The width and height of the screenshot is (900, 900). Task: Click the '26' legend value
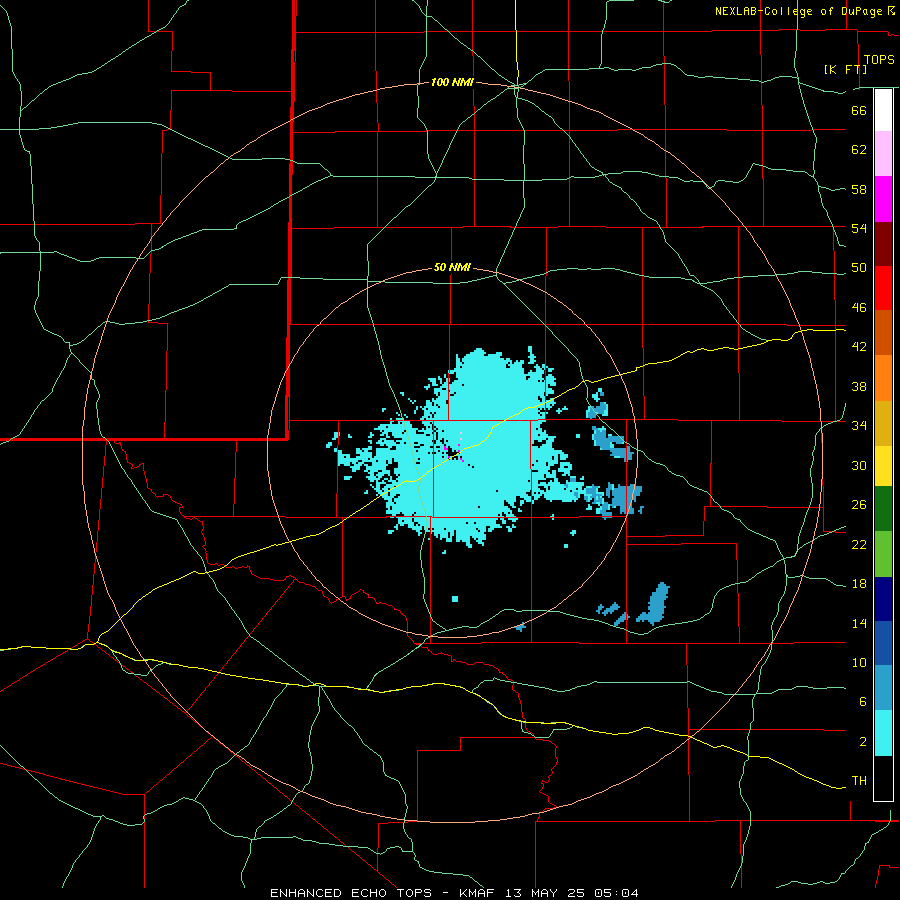(x=859, y=505)
